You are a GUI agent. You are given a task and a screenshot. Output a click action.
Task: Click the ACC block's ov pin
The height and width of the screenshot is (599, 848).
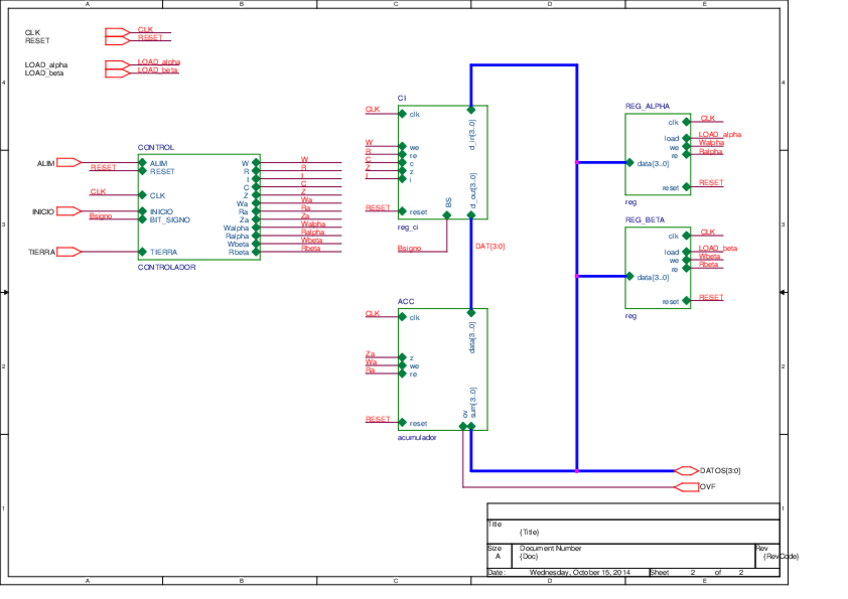pos(463,426)
